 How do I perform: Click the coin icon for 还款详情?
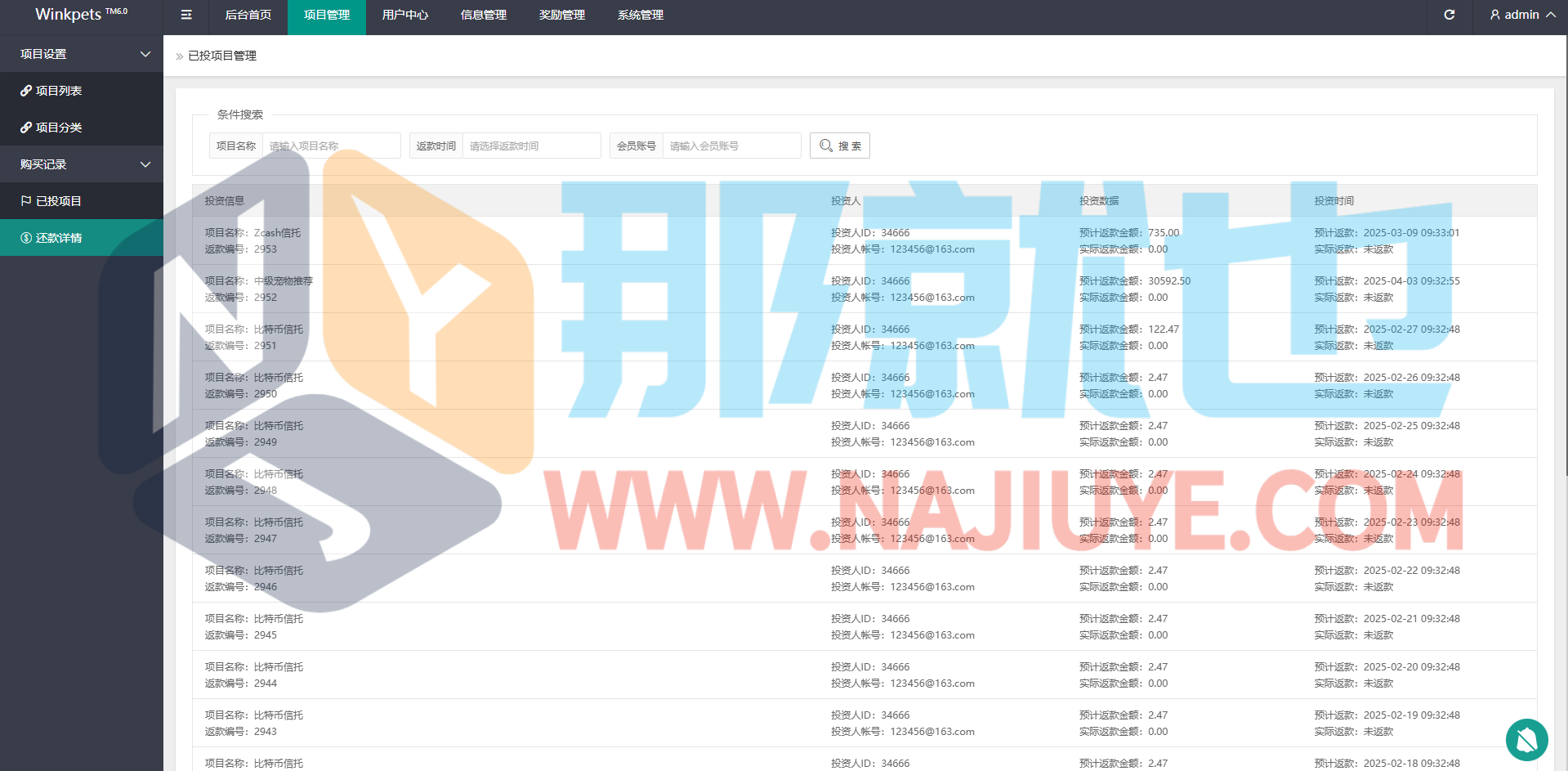pos(26,238)
